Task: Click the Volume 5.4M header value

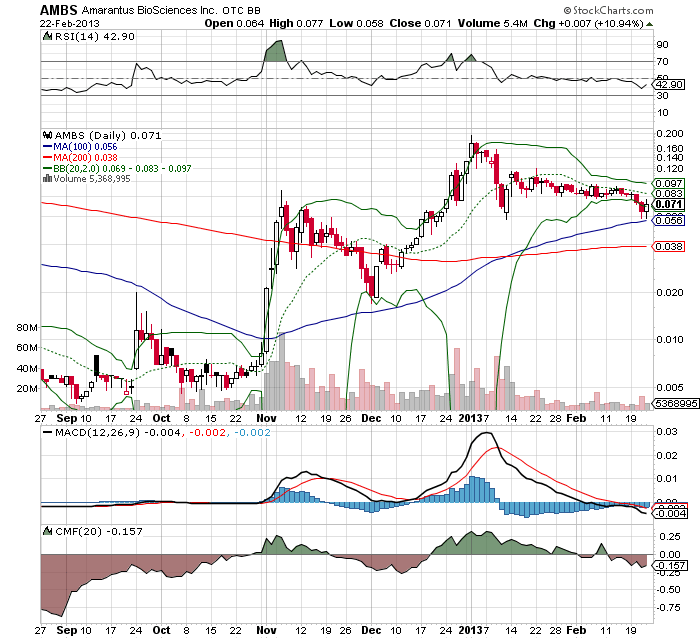Action: (x=492, y=23)
